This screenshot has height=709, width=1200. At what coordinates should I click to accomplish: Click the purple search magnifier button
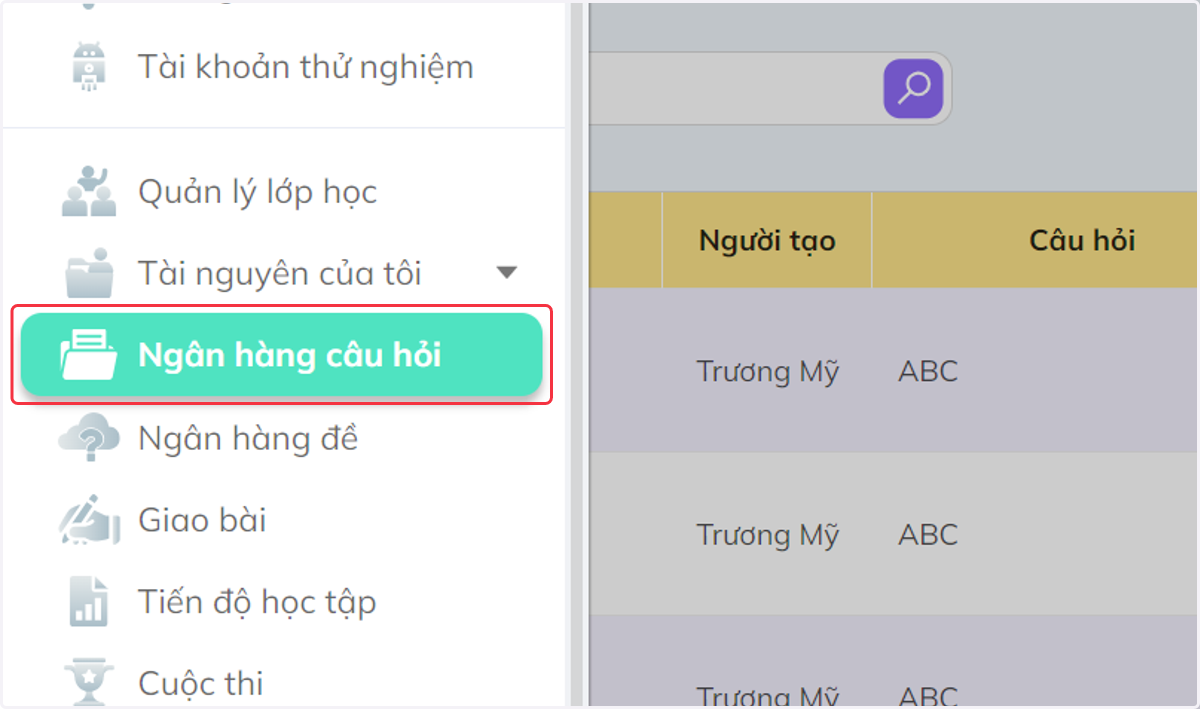[913, 89]
